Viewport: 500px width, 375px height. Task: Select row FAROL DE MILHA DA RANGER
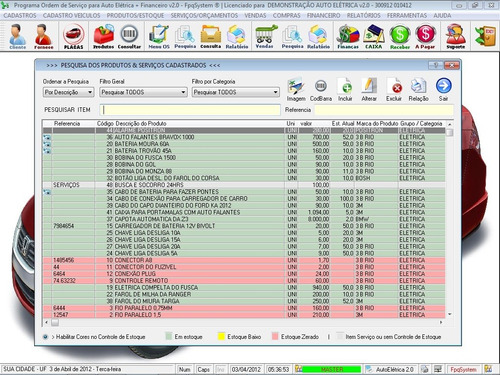click(x=244, y=294)
